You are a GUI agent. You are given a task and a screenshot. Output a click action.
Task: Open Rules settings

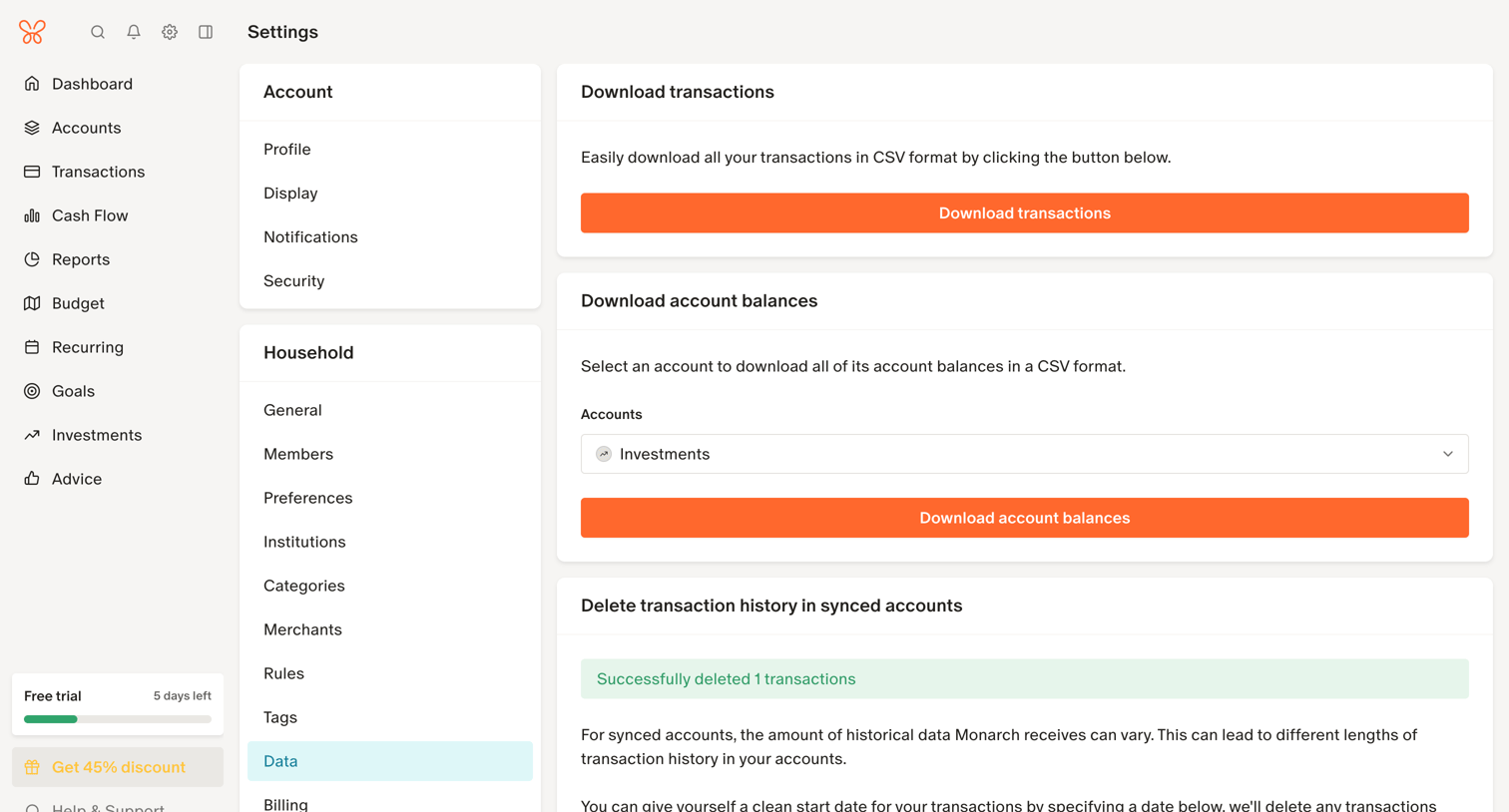pyautogui.click(x=390, y=673)
